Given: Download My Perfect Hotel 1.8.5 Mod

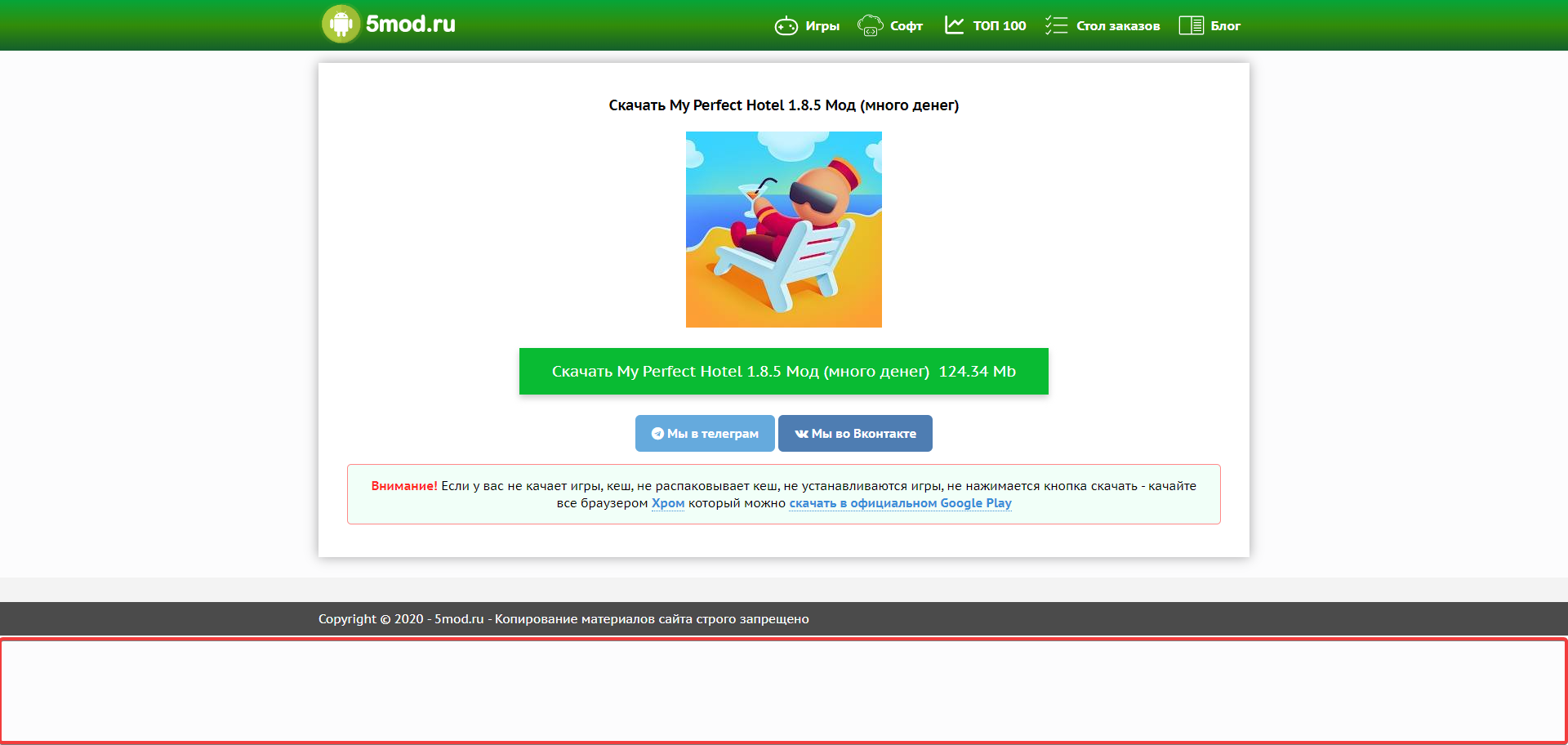Looking at the screenshot, I should 783,371.
